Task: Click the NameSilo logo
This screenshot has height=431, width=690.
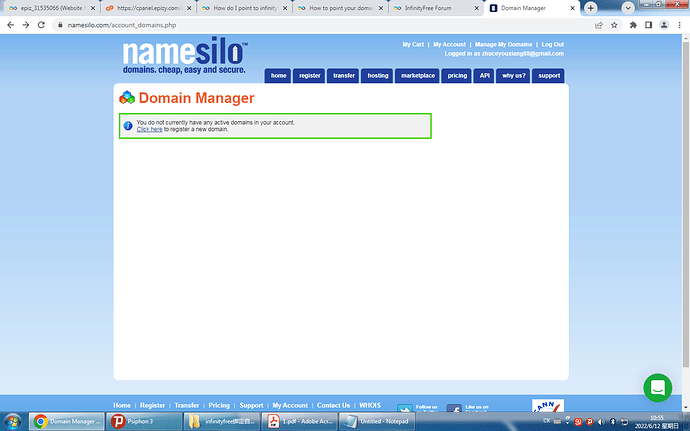Action: [185, 55]
